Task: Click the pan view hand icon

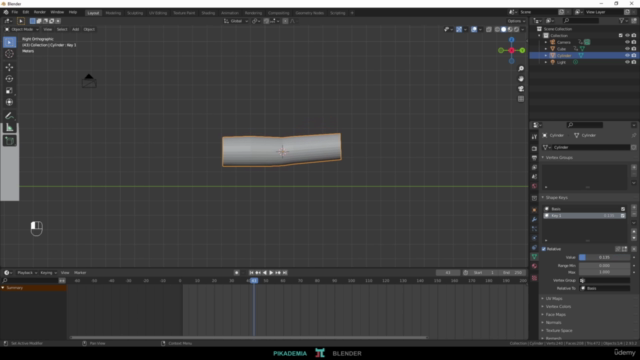Action: [521, 79]
